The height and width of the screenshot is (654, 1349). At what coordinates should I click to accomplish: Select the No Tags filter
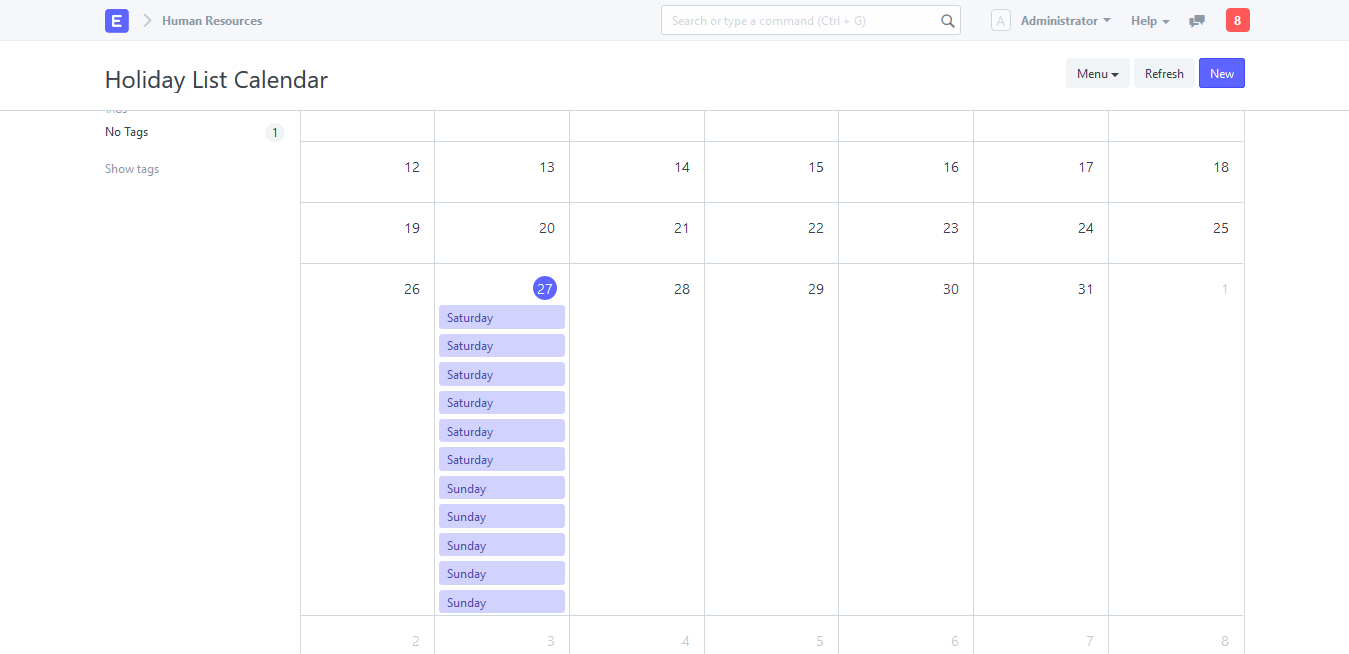(126, 131)
